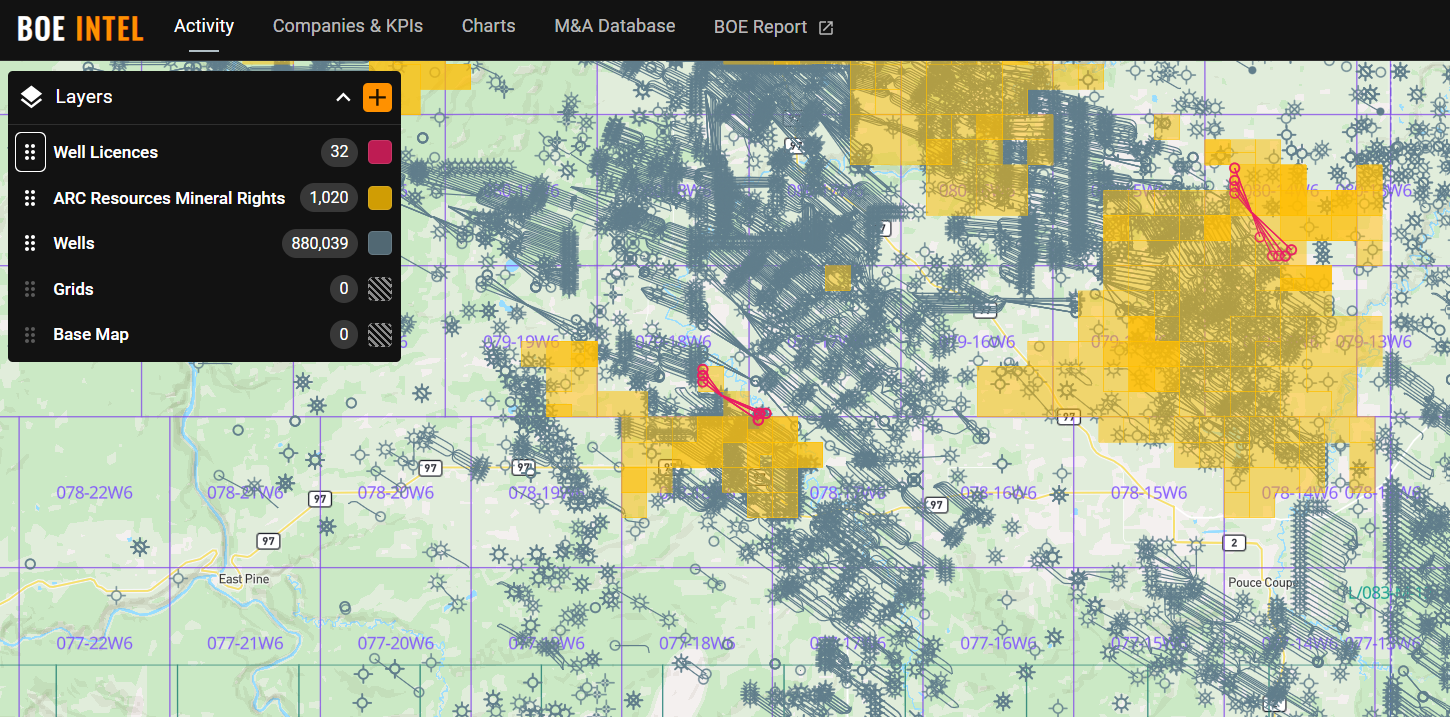Click the Pouce Coupe town label
Image resolution: width=1450 pixels, height=717 pixels.
[x=1262, y=582]
